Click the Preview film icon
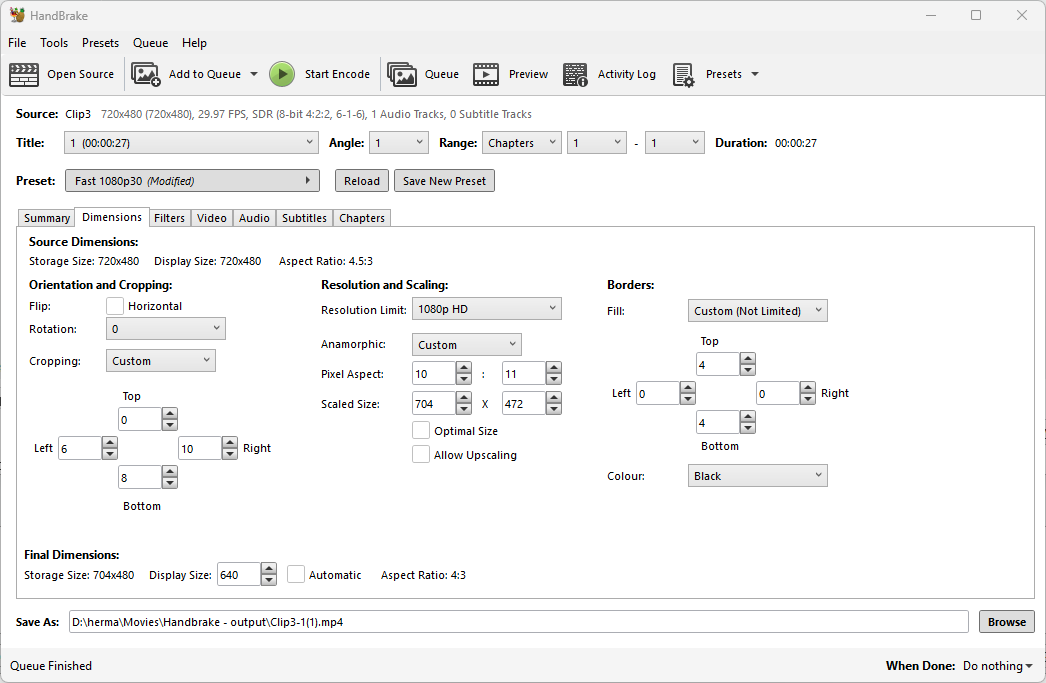The height and width of the screenshot is (683, 1046). point(486,74)
